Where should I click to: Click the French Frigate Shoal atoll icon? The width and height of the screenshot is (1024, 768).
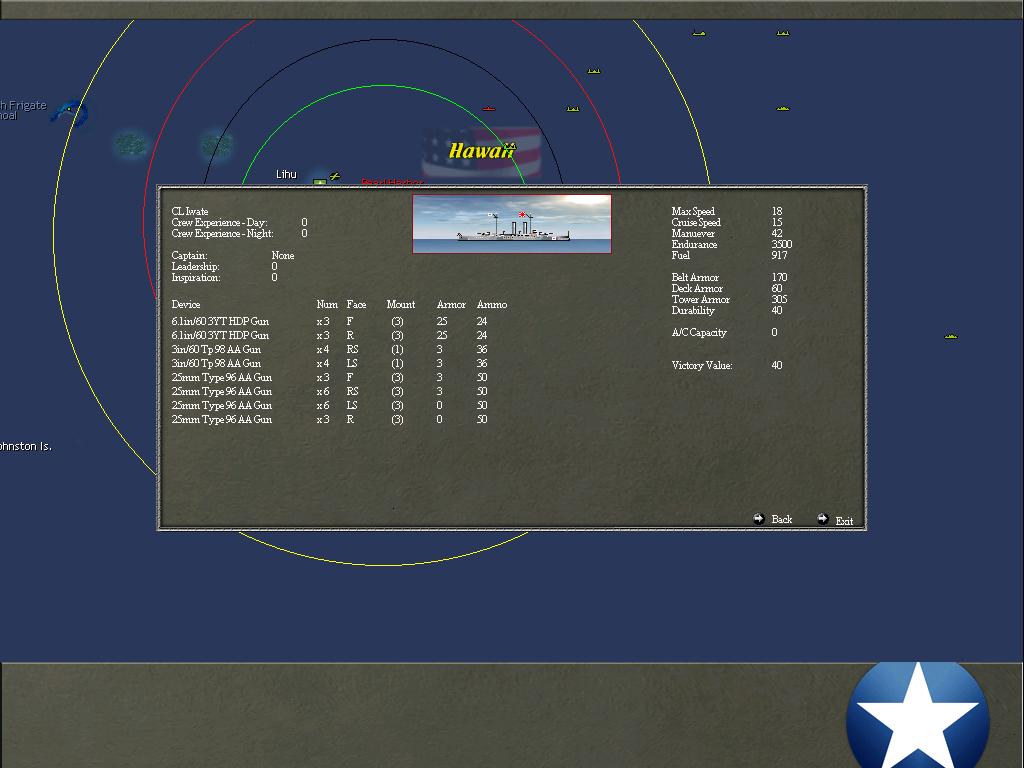[70, 113]
